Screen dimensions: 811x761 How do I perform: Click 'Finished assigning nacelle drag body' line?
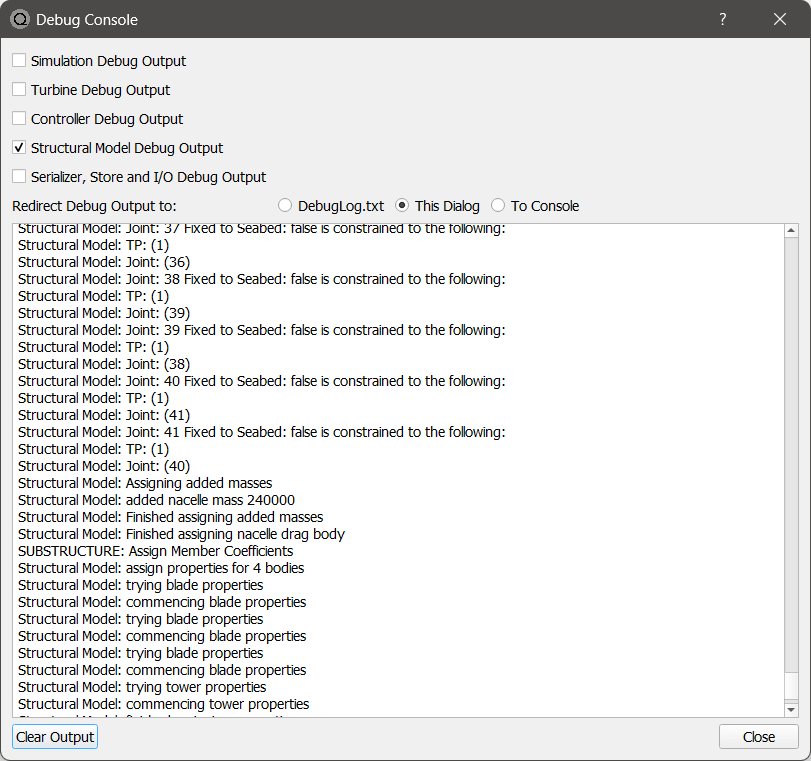[182, 534]
